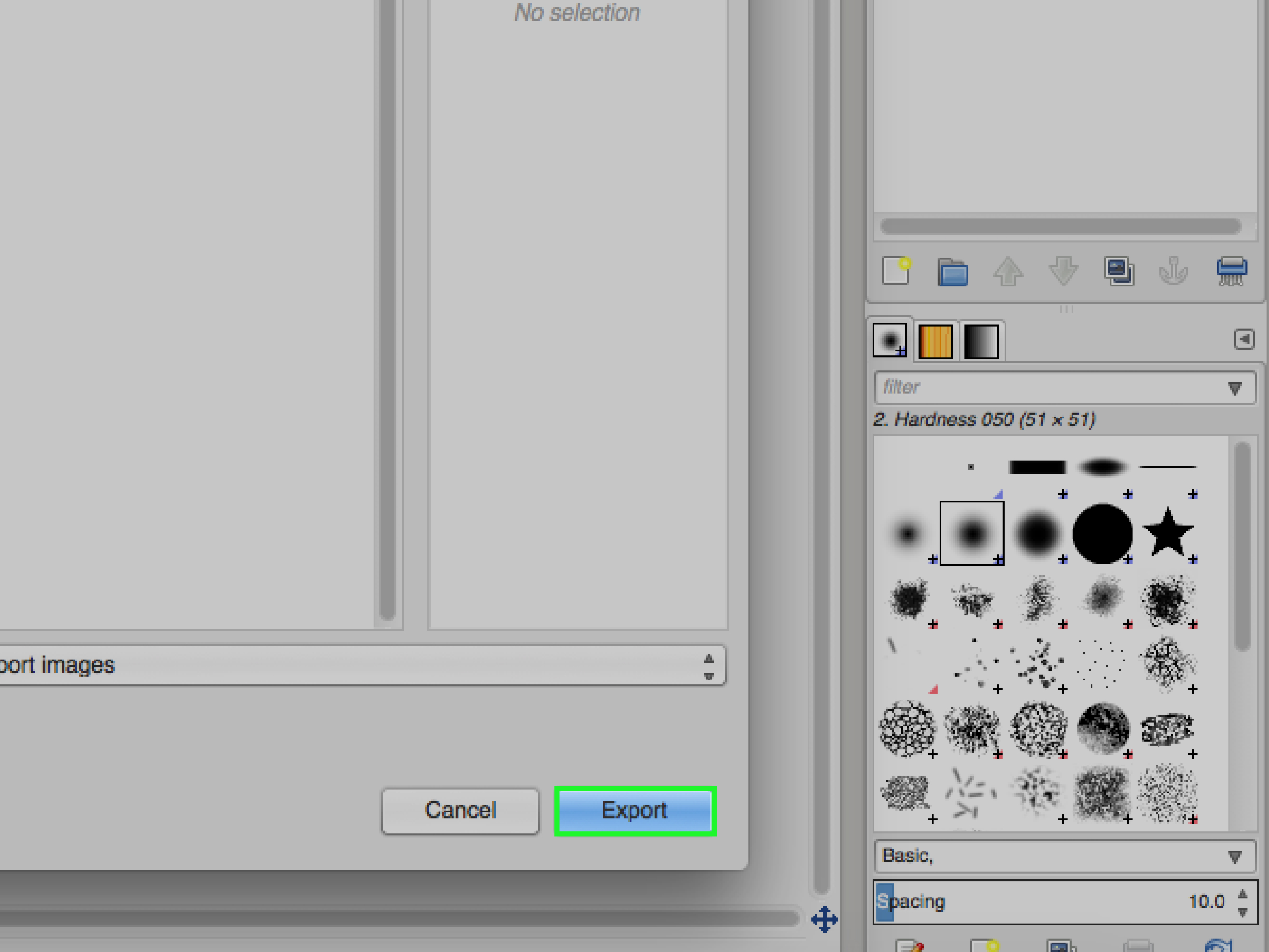Select the star brush
The width and height of the screenshot is (1269, 952).
click(x=1167, y=533)
